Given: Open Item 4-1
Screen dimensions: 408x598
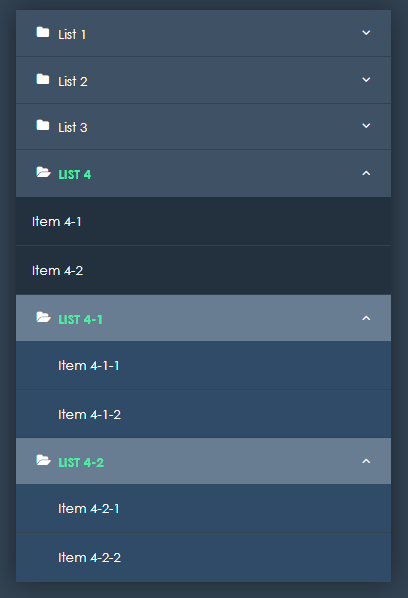Looking at the screenshot, I should [x=203, y=222].
